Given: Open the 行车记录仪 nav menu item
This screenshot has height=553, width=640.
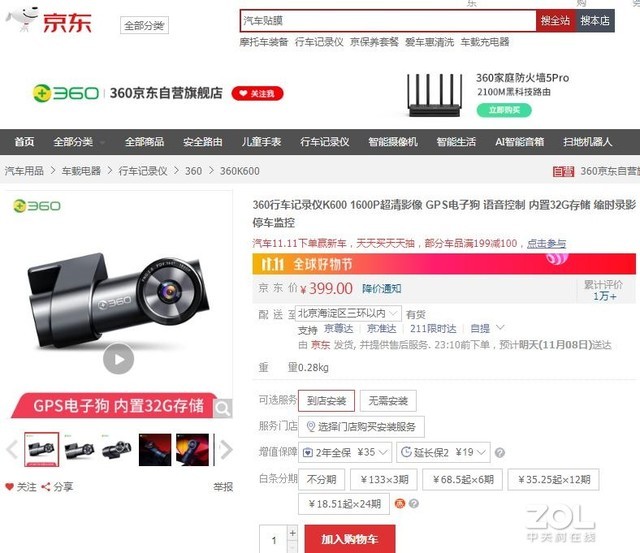Looking at the screenshot, I should point(324,142).
